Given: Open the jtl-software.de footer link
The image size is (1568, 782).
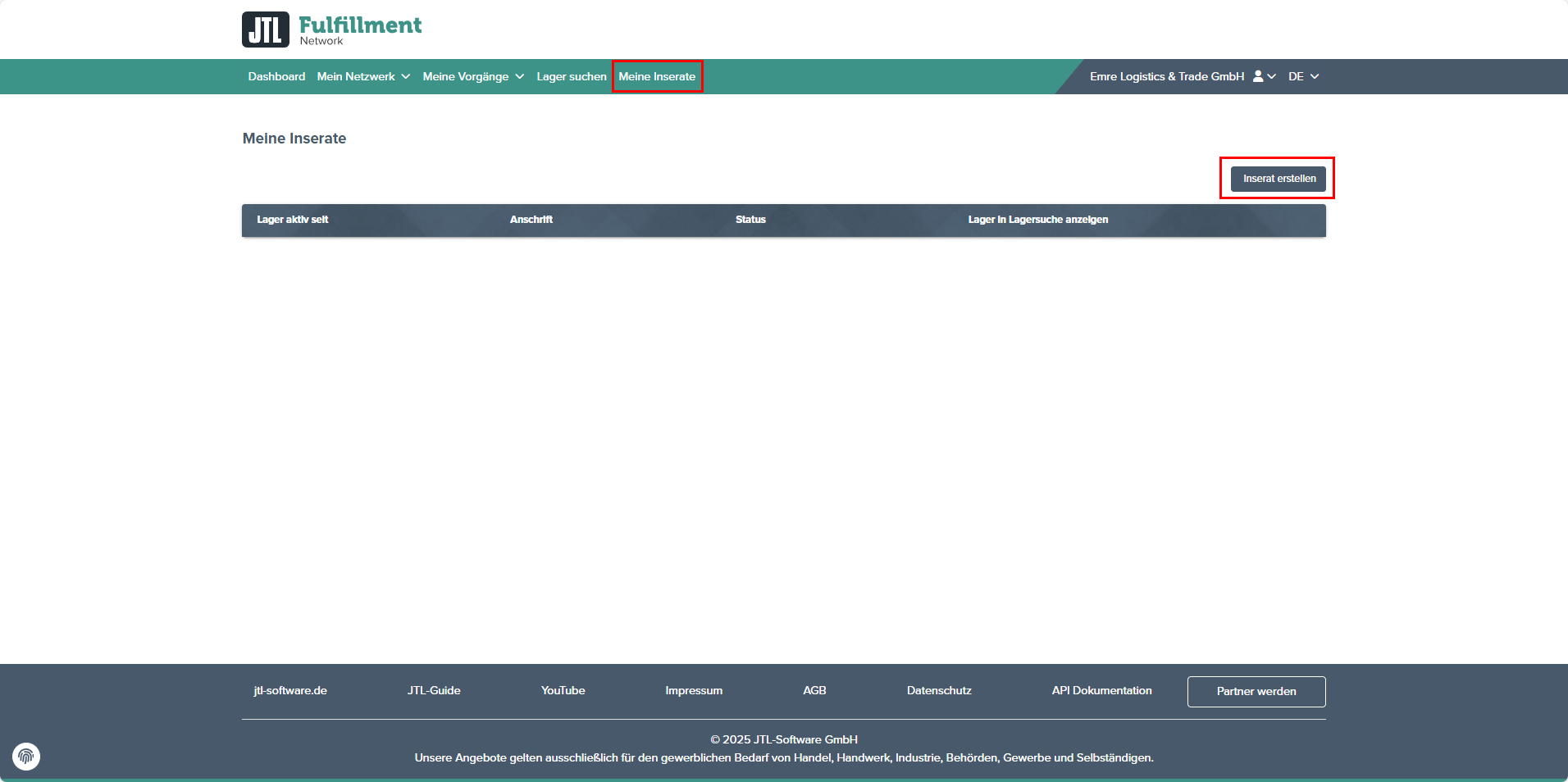Looking at the screenshot, I should [290, 690].
